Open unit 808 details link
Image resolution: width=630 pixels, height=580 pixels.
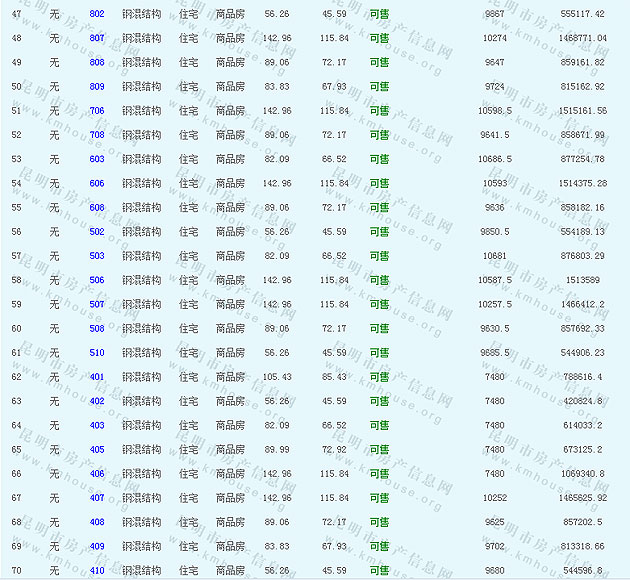tap(97, 62)
